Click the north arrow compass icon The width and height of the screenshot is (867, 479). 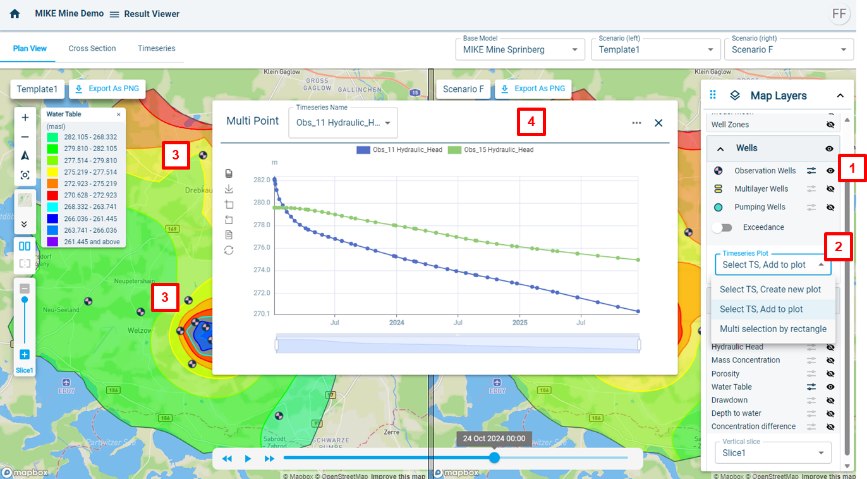(x=25, y=155)
